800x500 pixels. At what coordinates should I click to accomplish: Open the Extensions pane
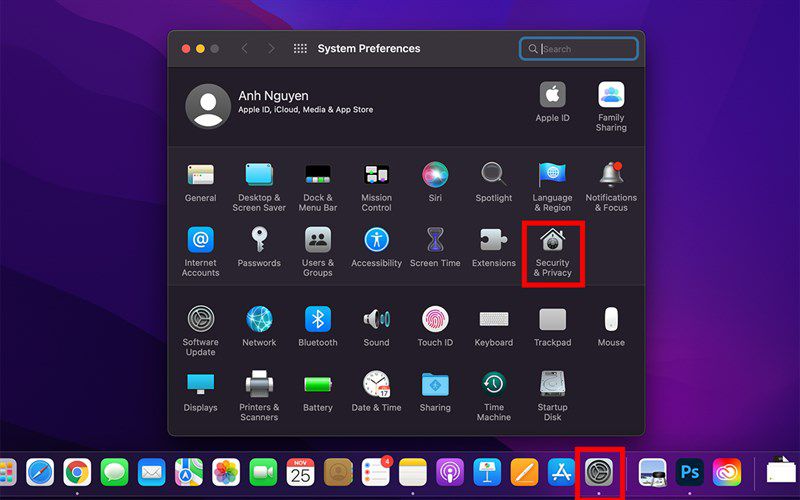[494, 247]
